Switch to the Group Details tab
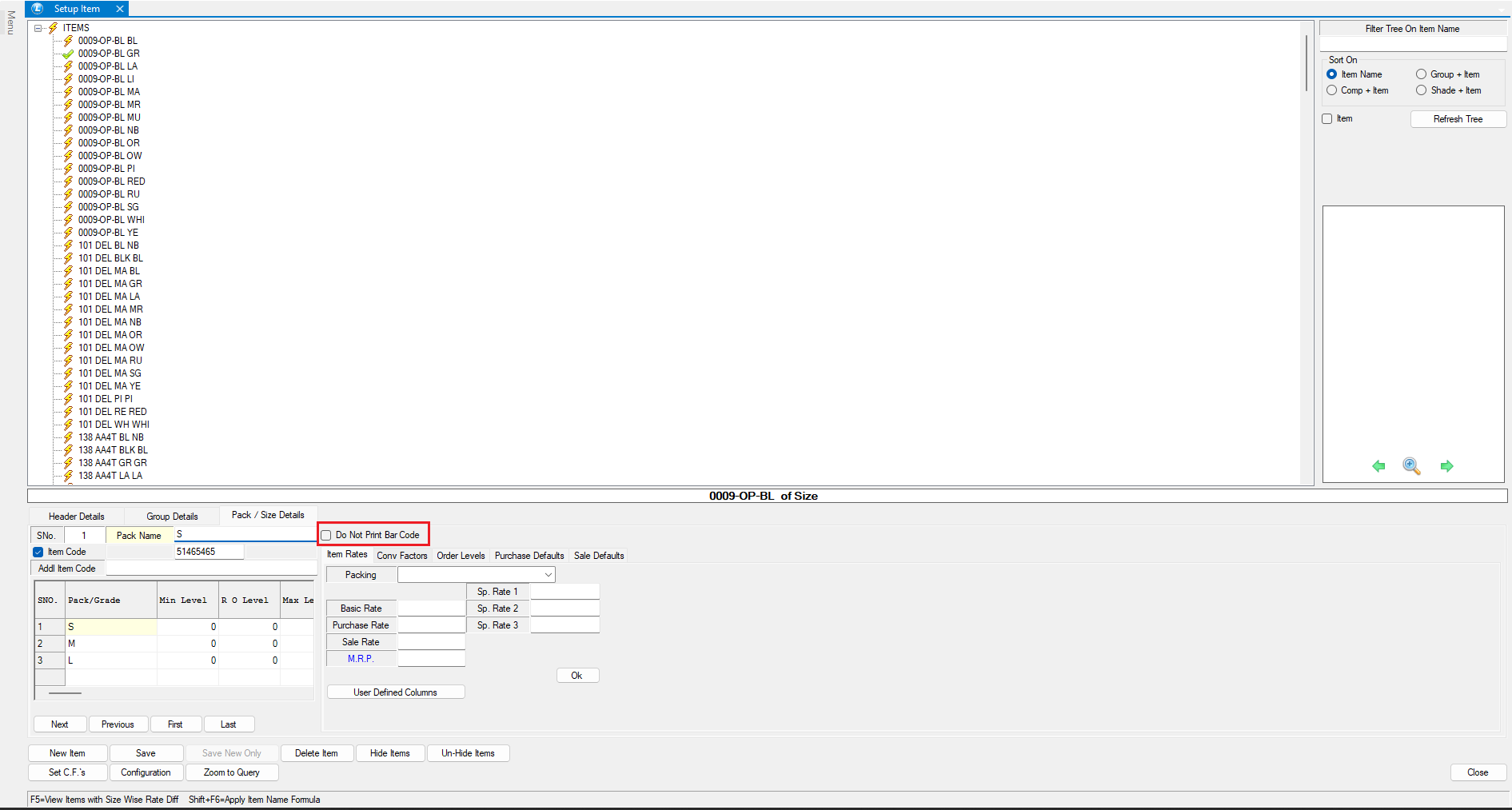The height and width of the screenshot is (810, 1512). click(172, 517)
